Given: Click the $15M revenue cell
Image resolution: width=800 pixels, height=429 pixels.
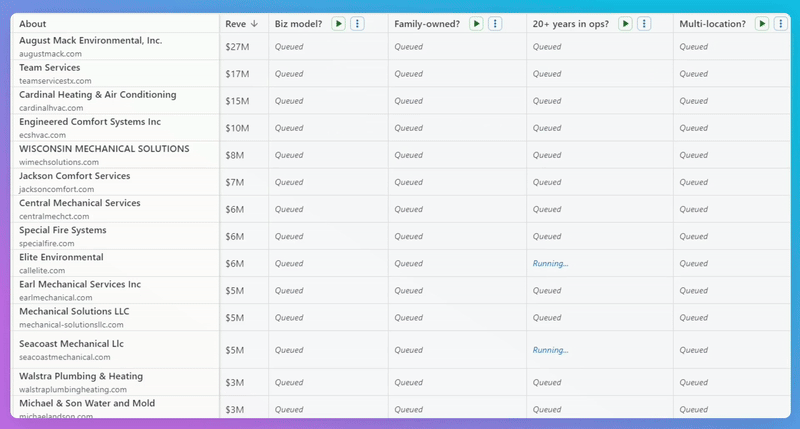Looking at the screenshot, I should (244, 100).
